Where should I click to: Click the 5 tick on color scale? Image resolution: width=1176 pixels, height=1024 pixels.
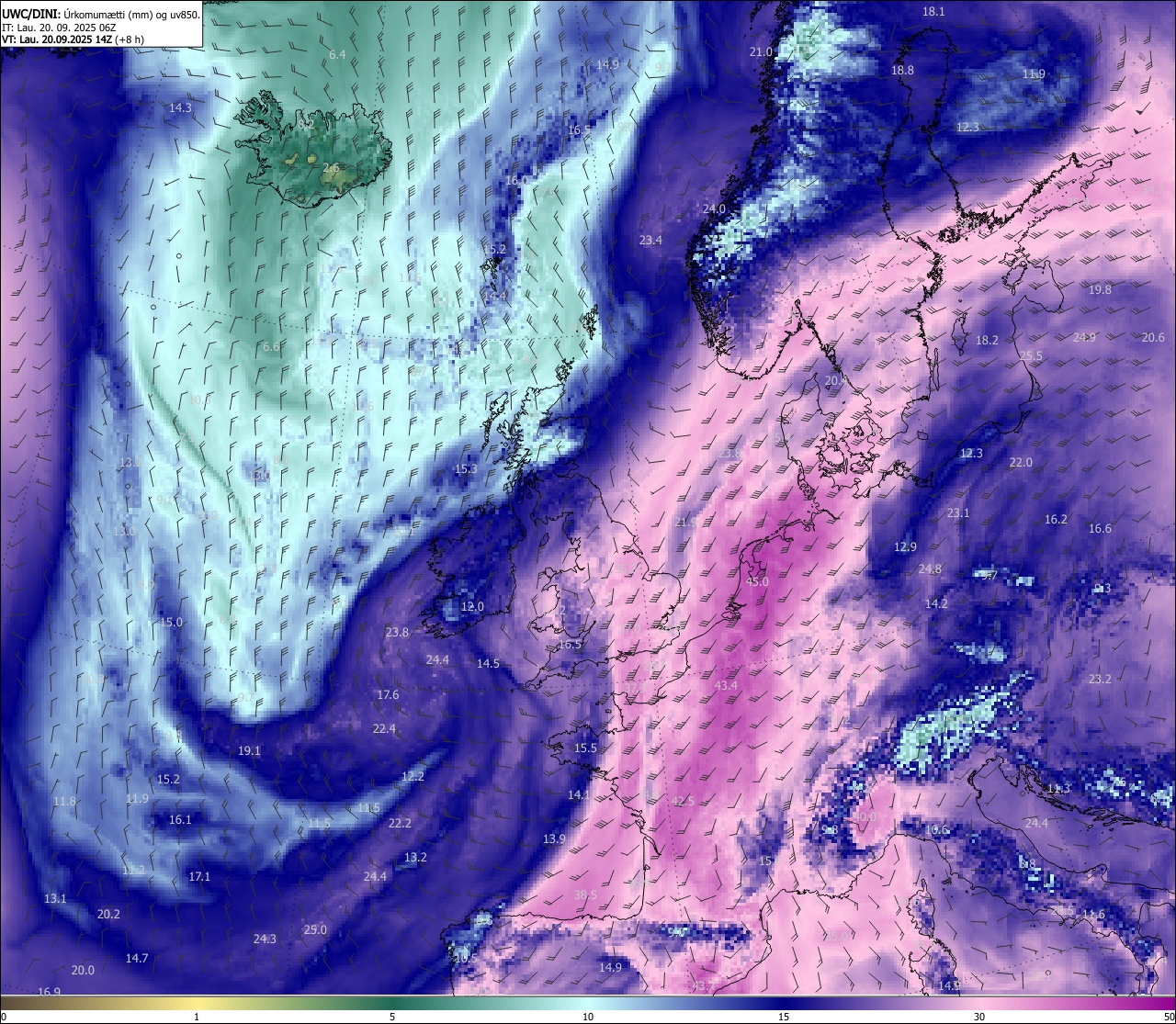(392, 1017)
